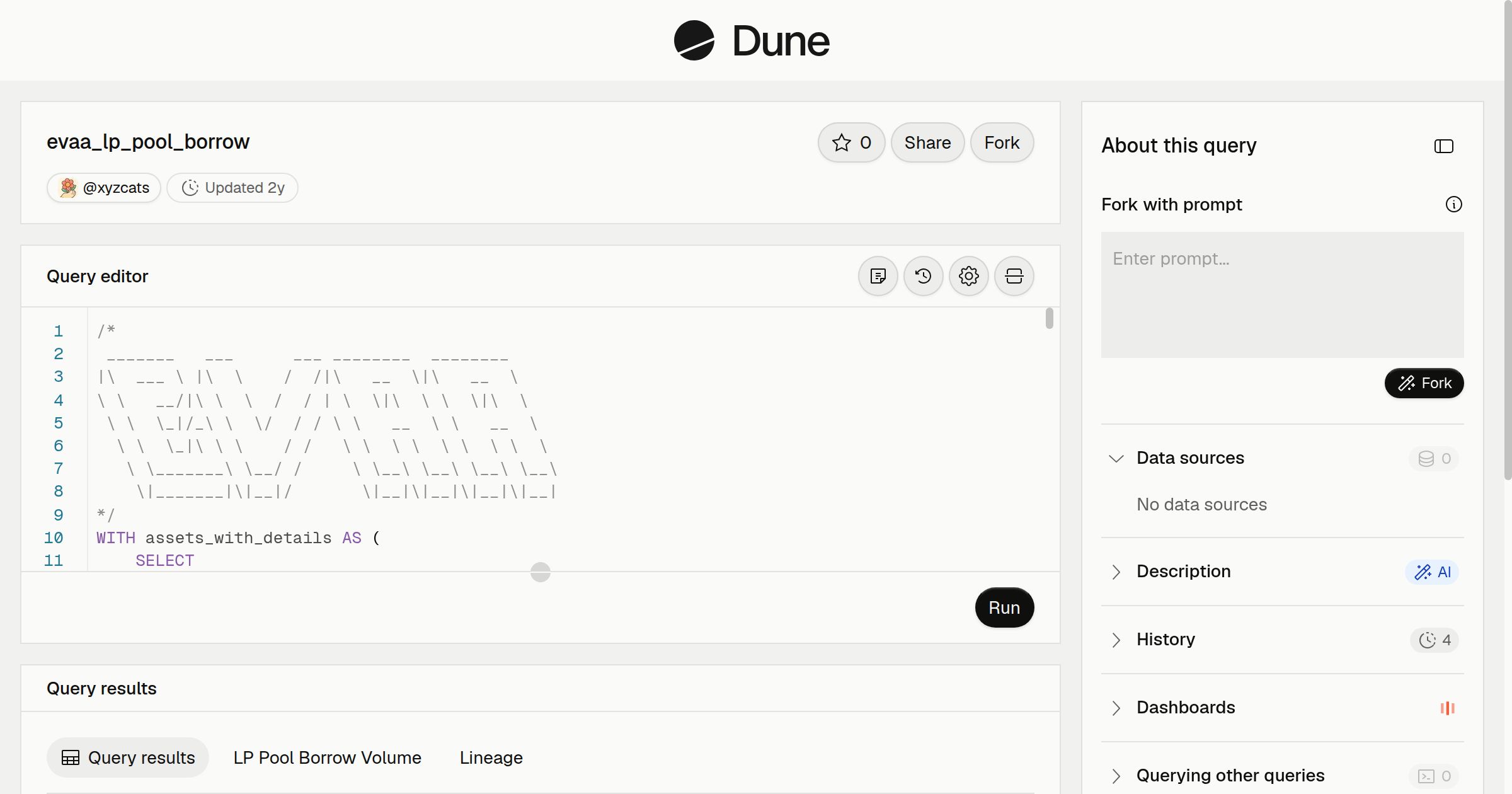Star the evaa_lp_pool_borrow query

click(x=851, y=142)
